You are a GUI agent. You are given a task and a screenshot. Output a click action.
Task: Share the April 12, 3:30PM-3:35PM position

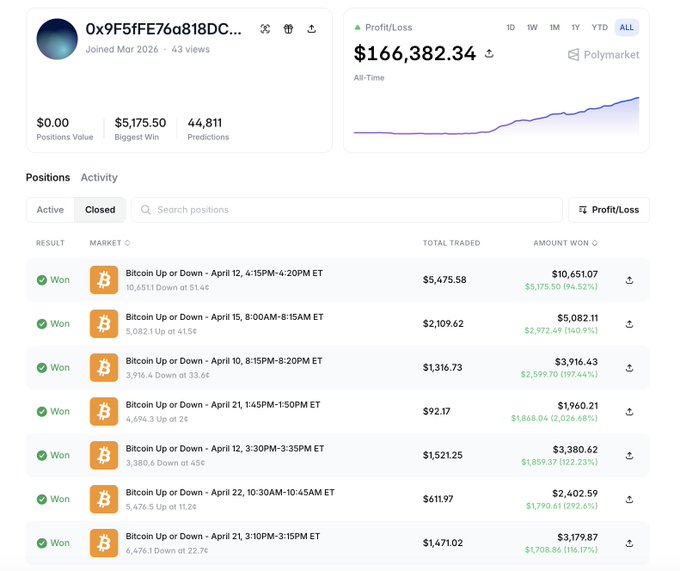click(x=630, y=455)
